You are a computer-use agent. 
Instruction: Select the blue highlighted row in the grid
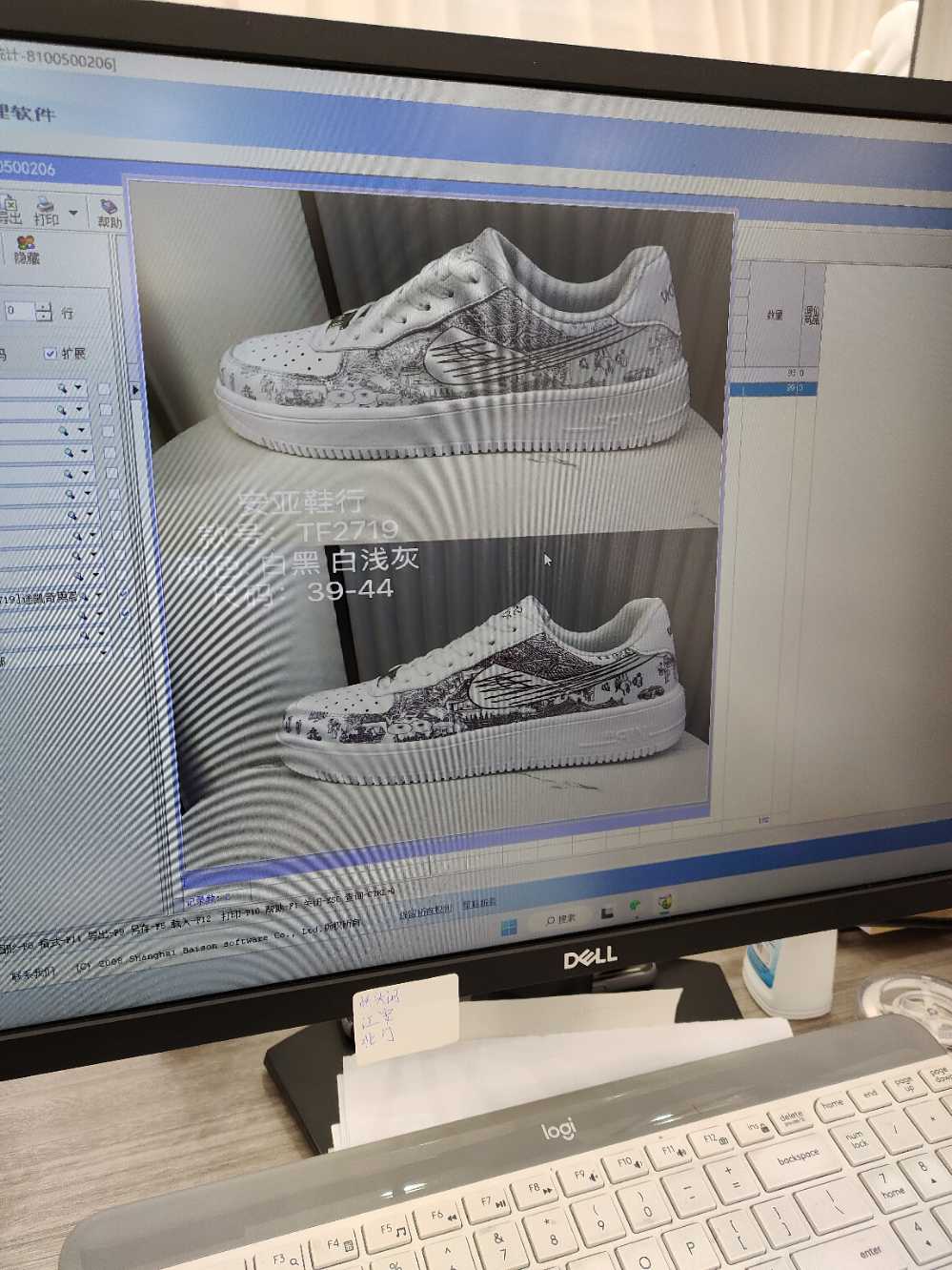pos(772,388)
